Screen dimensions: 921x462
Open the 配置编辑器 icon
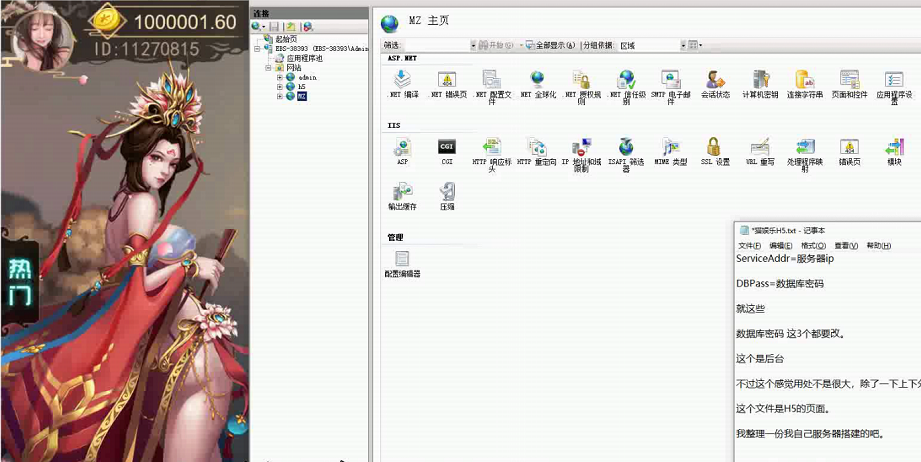click(x=402, y=260)
